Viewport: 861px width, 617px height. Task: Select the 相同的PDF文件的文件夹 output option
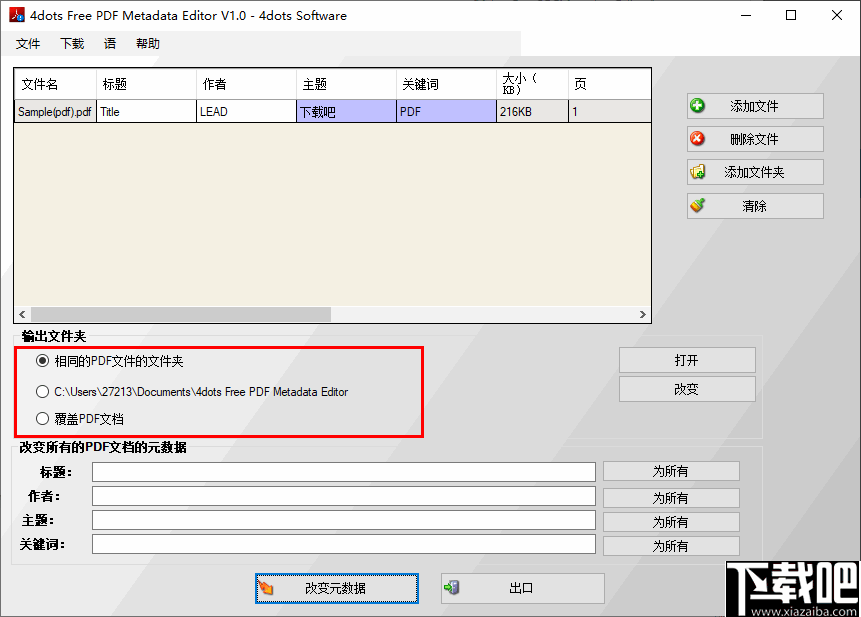pos(41,363)
